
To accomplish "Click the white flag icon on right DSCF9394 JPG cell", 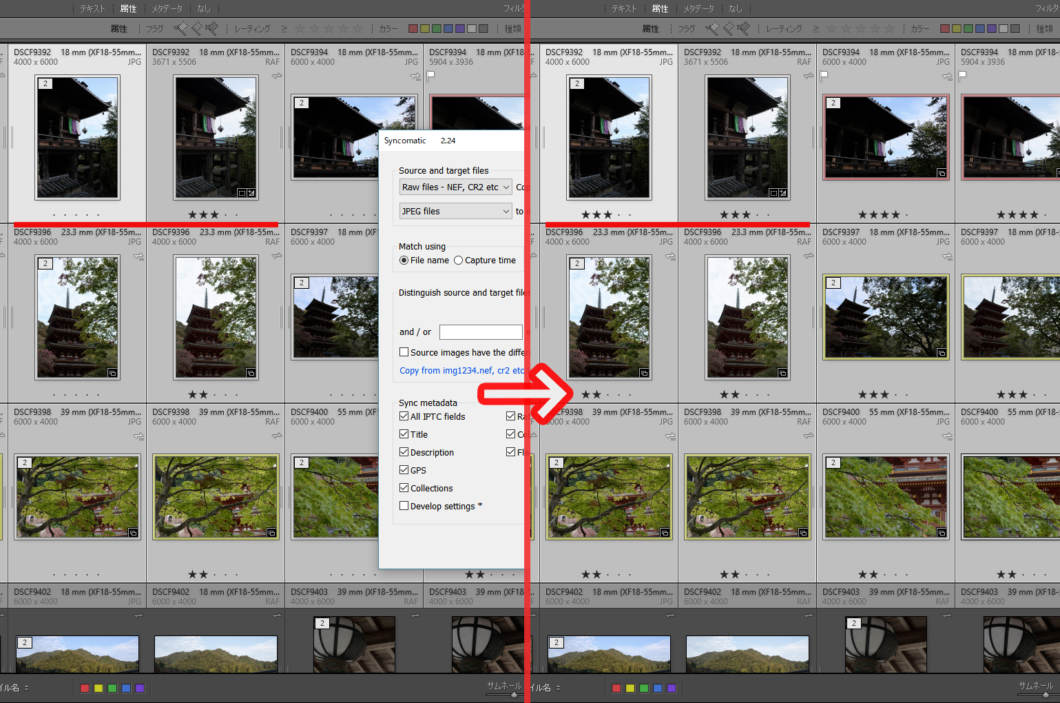I will click(x=823, y=74).
